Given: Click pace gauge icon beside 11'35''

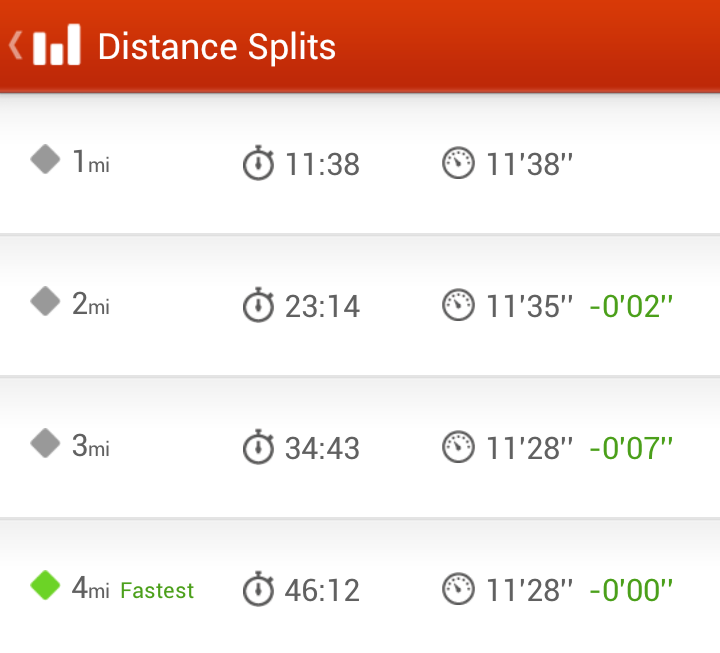Looking at the screenshot, I should pyautogui.click(x=458, y=305).
